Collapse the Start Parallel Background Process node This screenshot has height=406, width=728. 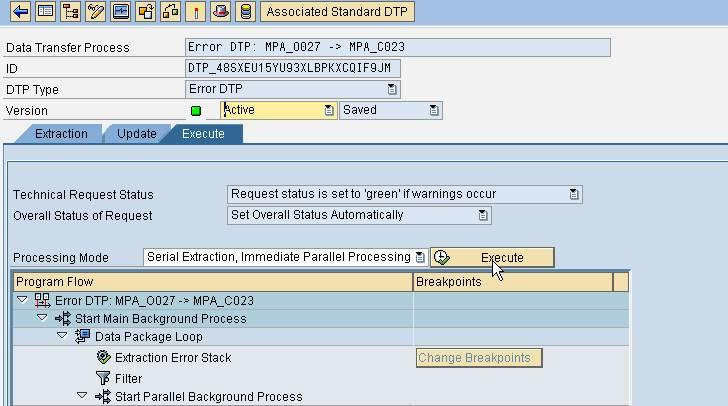click(x=82, y=396)
